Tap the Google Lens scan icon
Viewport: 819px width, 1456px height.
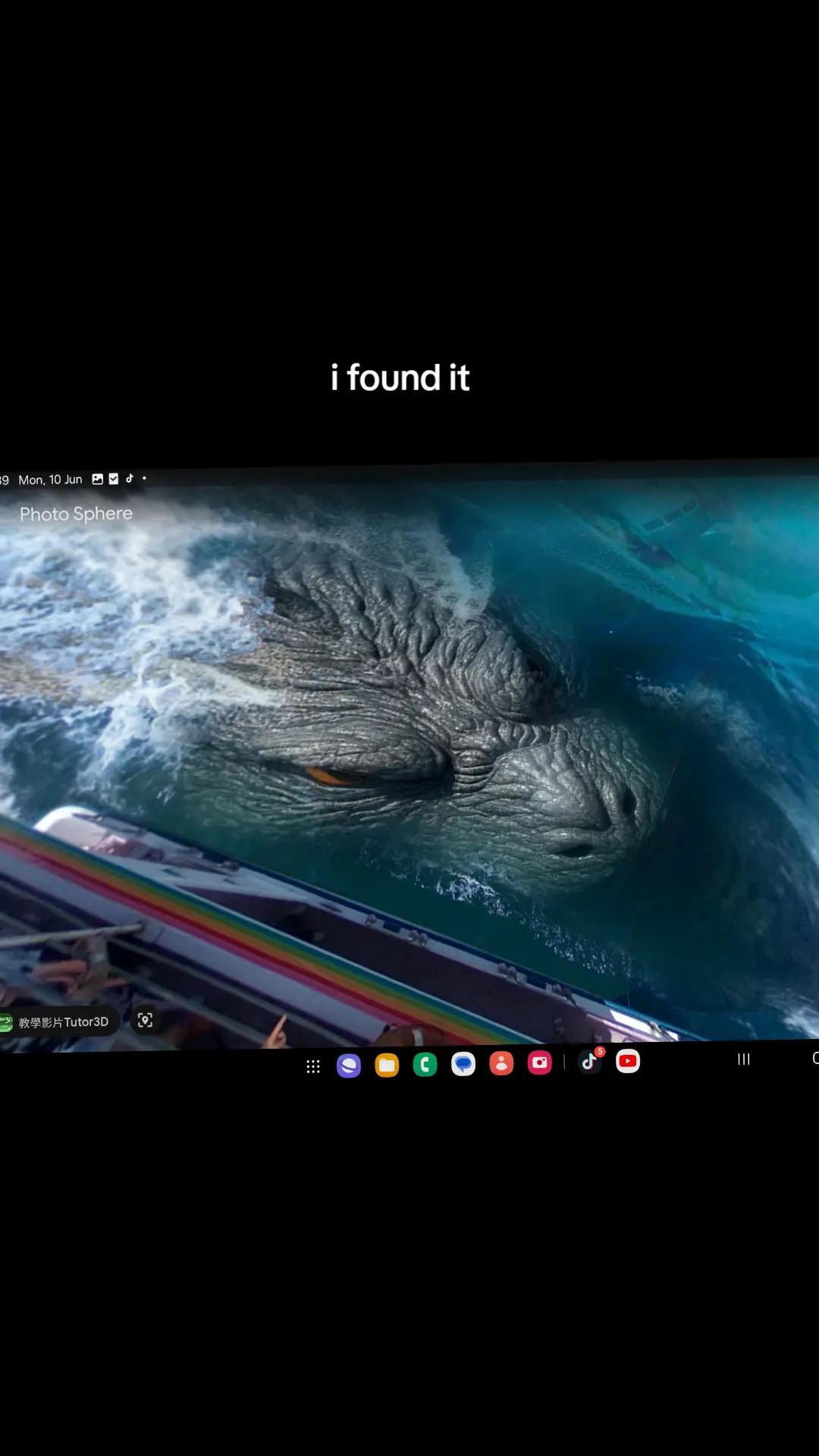145,1020
